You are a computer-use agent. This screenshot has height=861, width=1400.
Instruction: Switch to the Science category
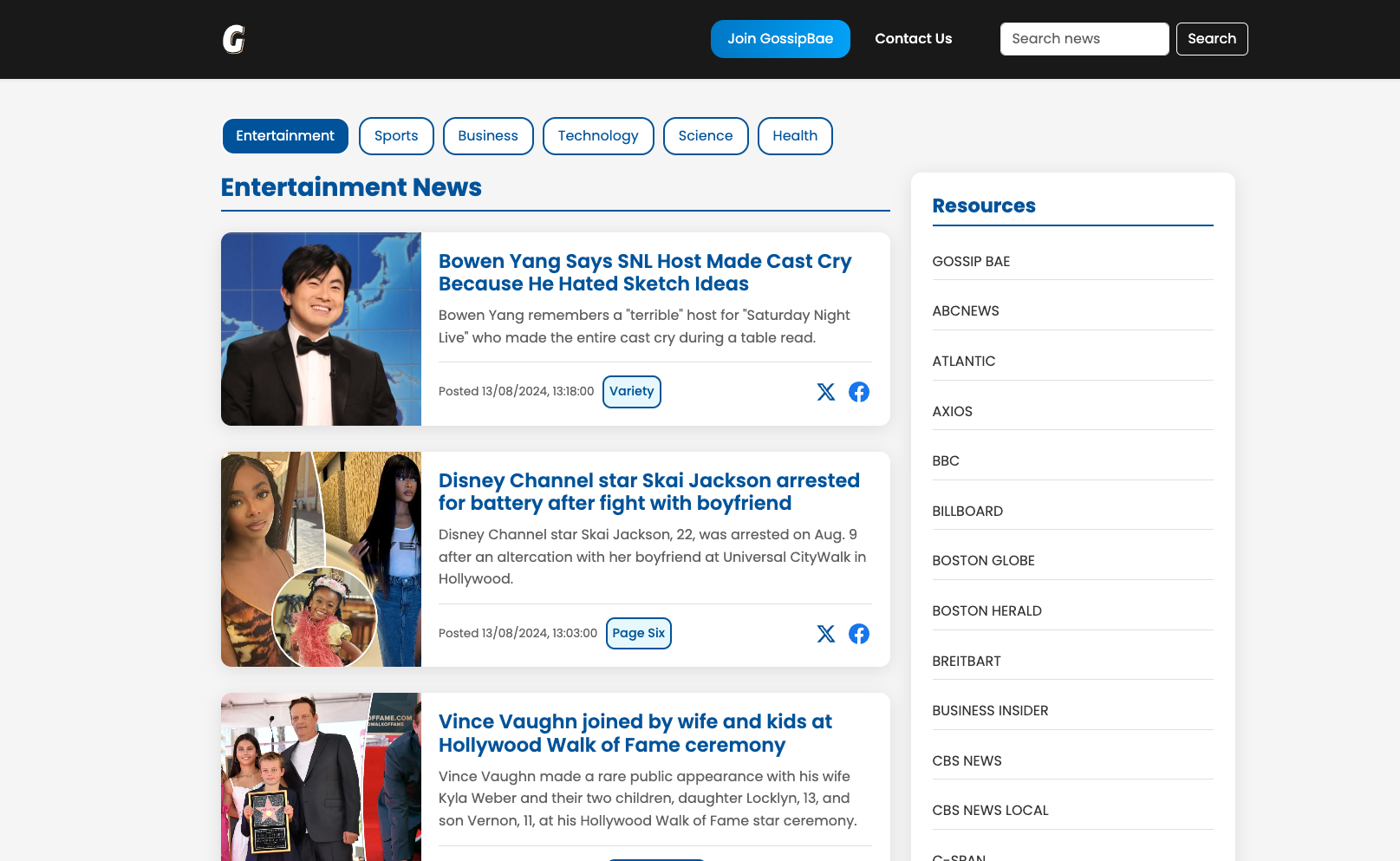coord(706,136)
